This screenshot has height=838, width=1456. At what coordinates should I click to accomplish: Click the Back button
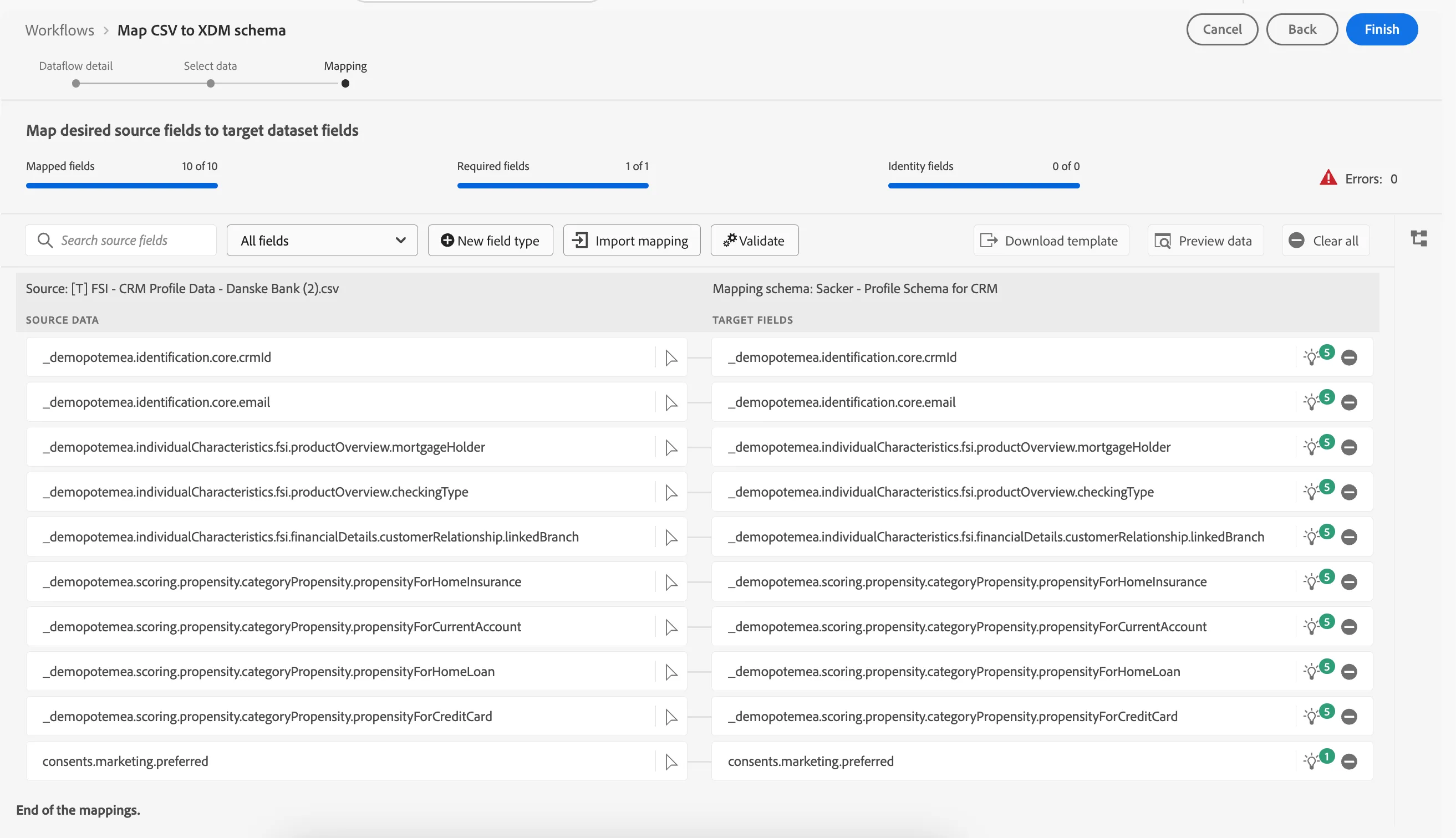[1302, 29]
